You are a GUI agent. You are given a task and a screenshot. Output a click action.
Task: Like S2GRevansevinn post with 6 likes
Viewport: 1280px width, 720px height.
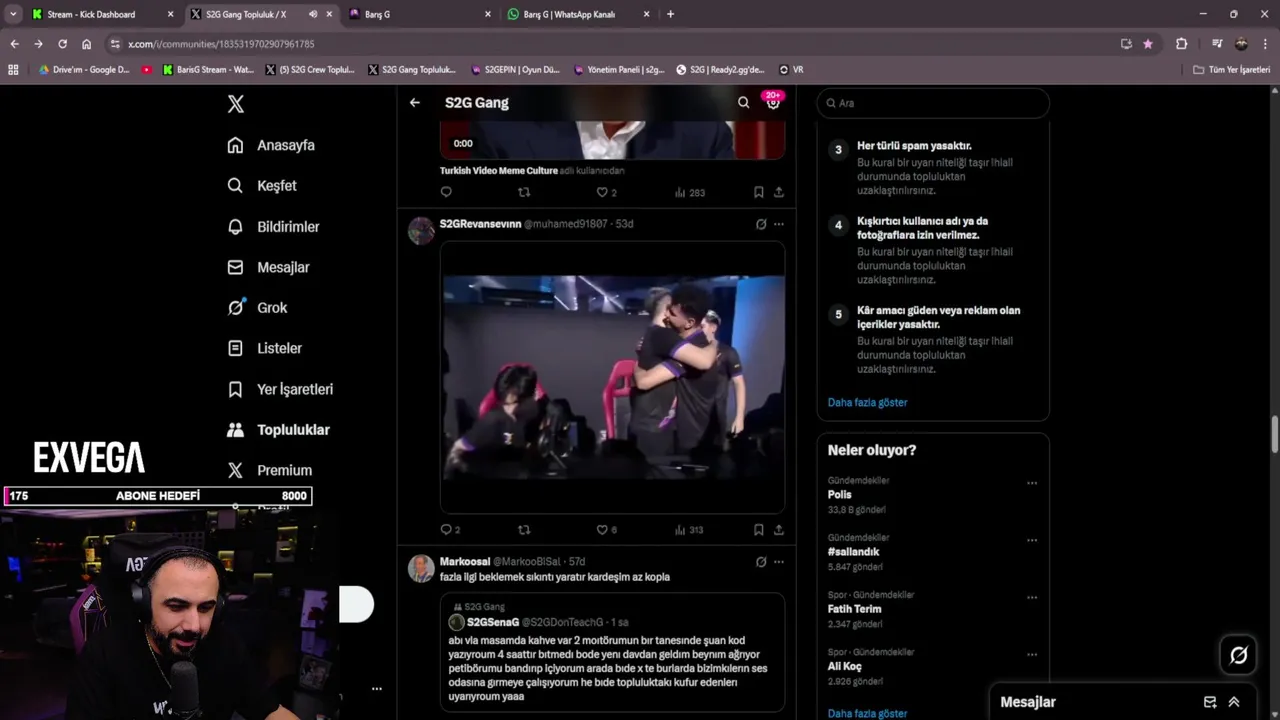pos(606,530)
